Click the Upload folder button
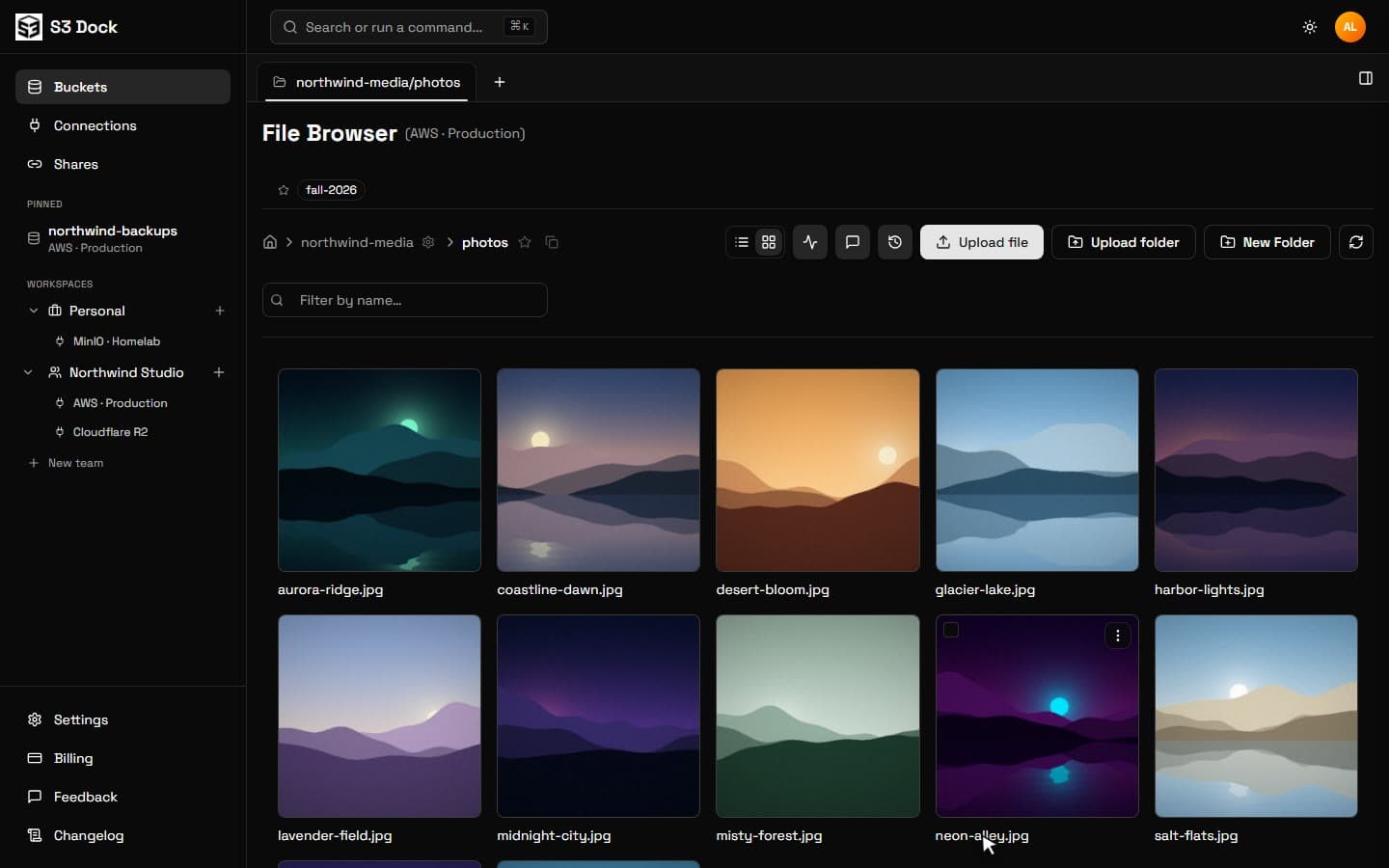This screenshot has width=1389, height=868. click(x=1124, y=242)
